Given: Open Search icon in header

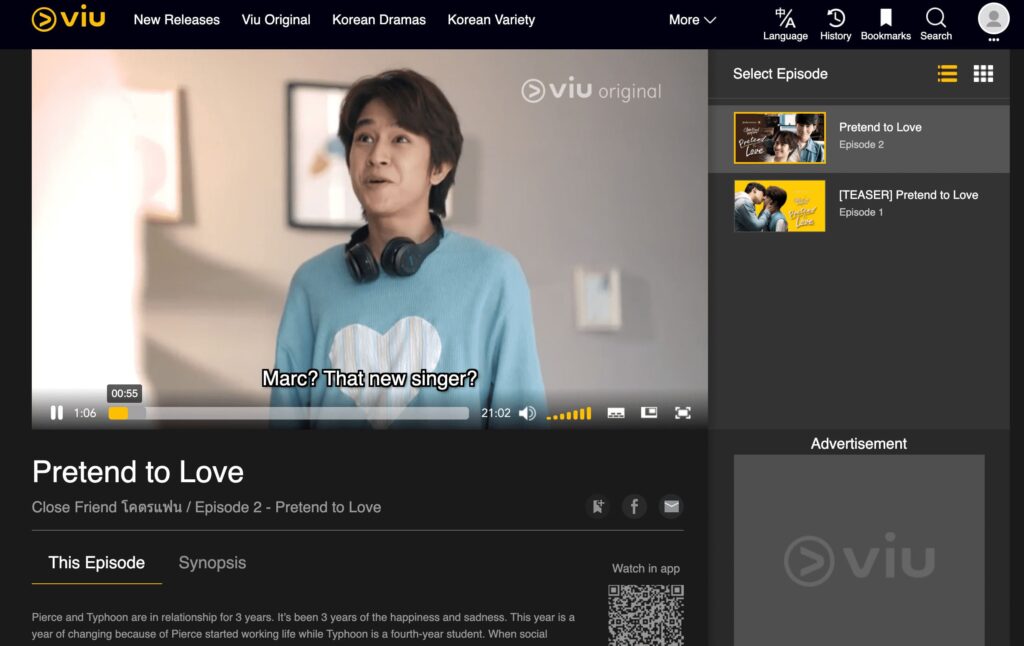Looking at the screenshot, I should 936,24.
